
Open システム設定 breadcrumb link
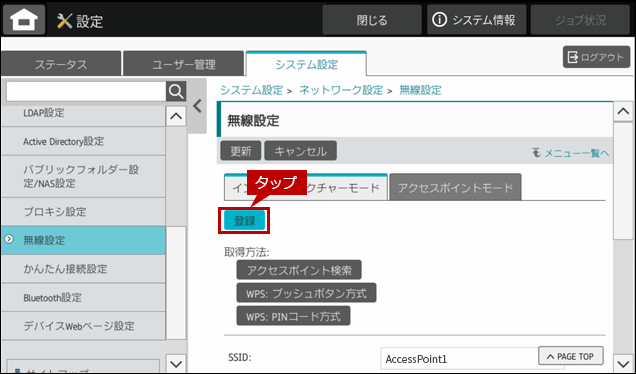click(251, 90)
